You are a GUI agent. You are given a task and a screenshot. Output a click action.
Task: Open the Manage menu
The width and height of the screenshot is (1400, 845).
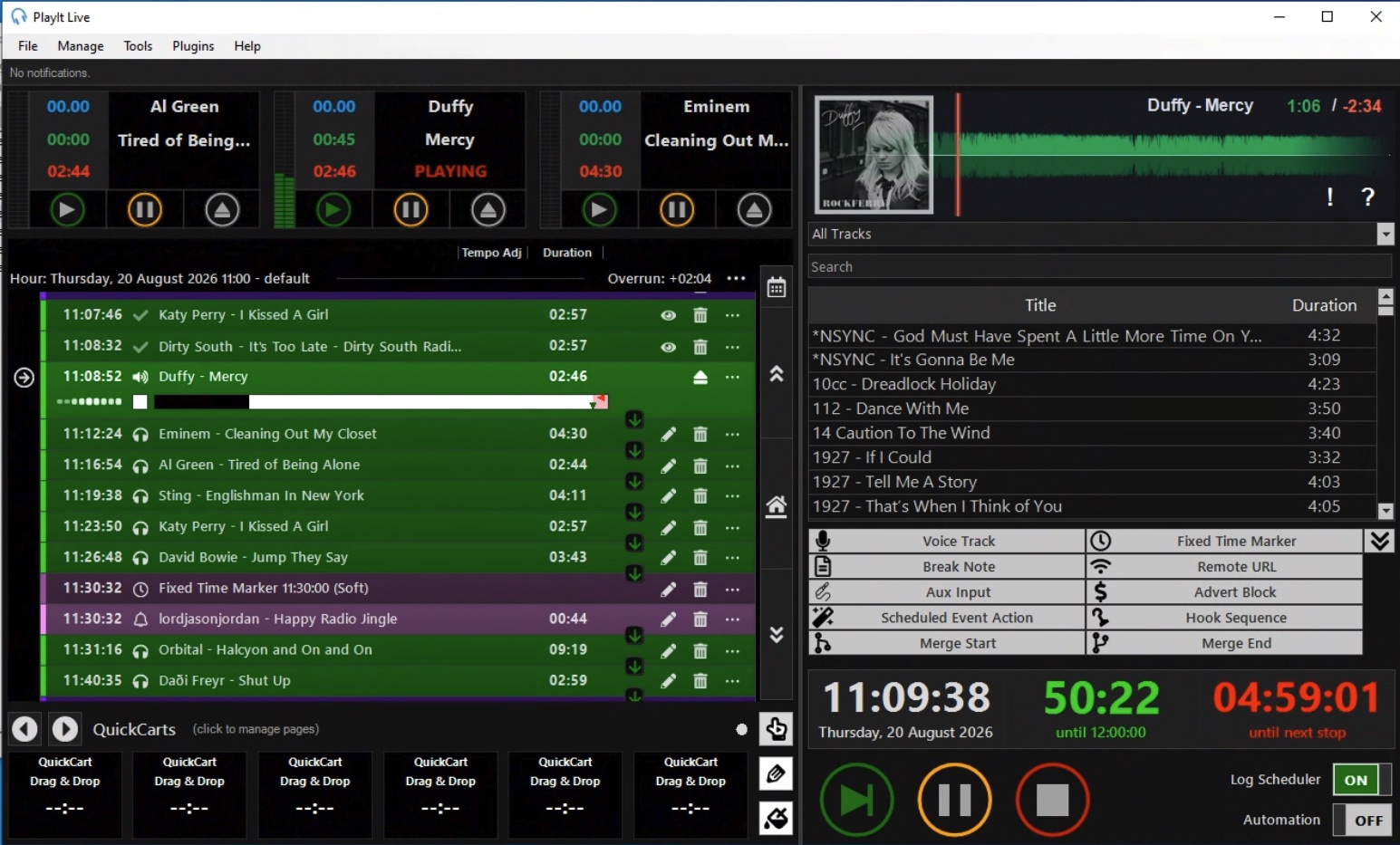click(81, 46)
